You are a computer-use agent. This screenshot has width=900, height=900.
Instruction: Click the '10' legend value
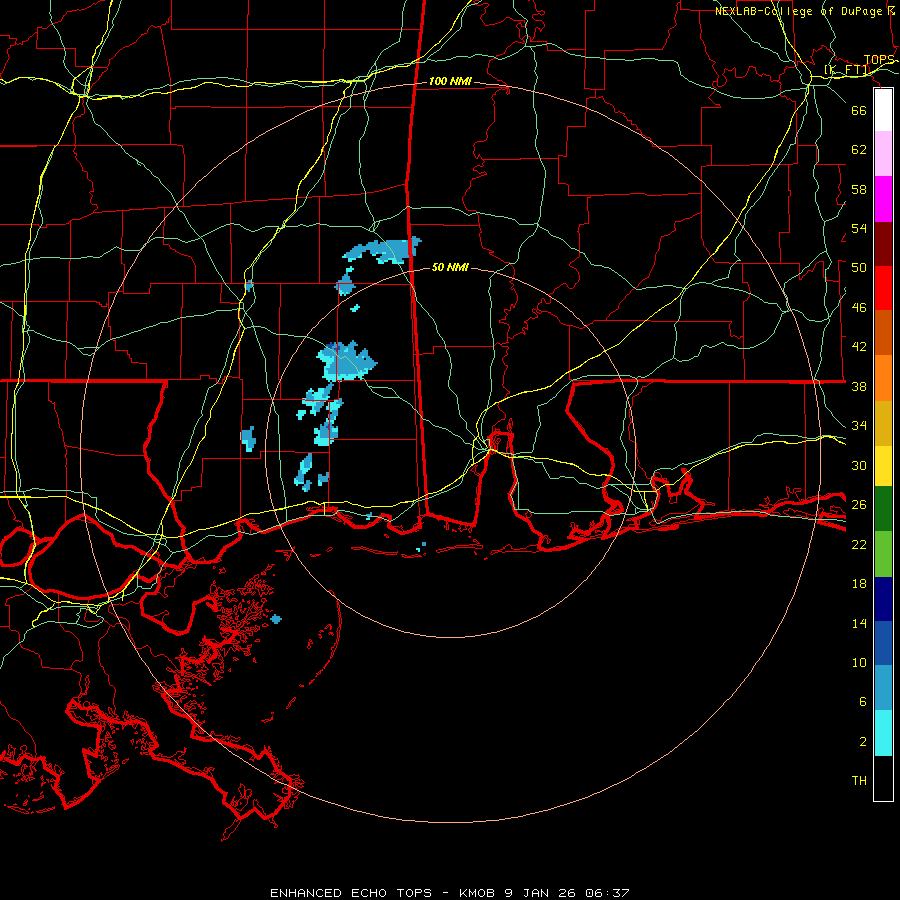click(859, 662)
